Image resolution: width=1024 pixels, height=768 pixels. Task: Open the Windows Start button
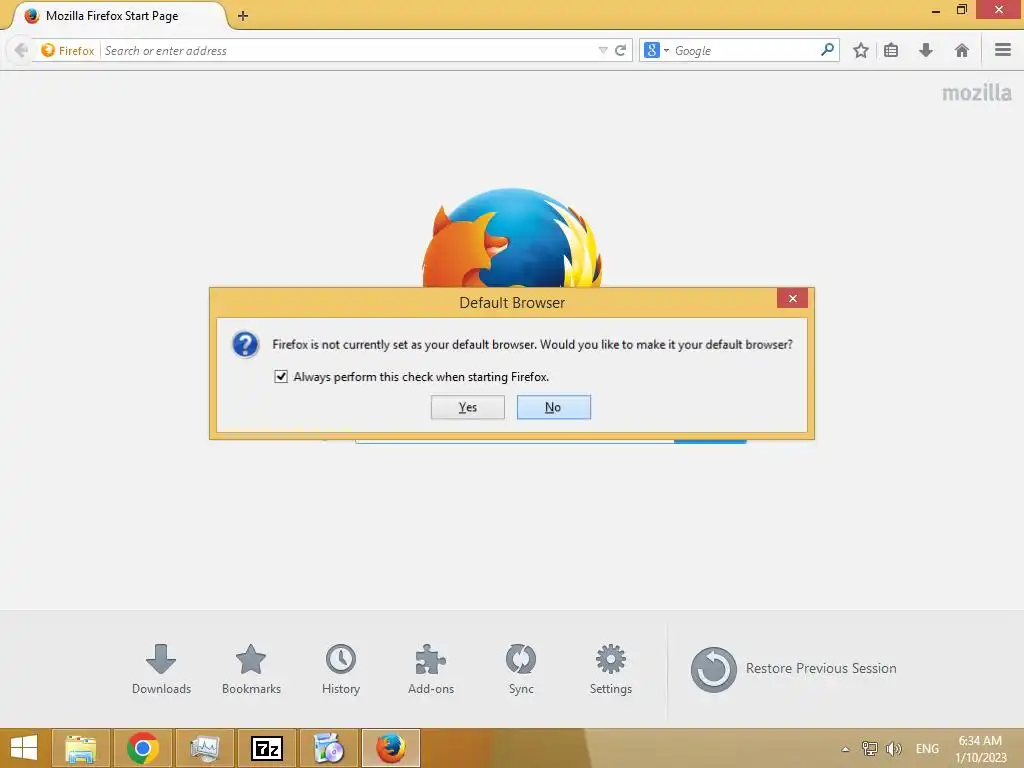pyautogui.click(x=24, y=748)
